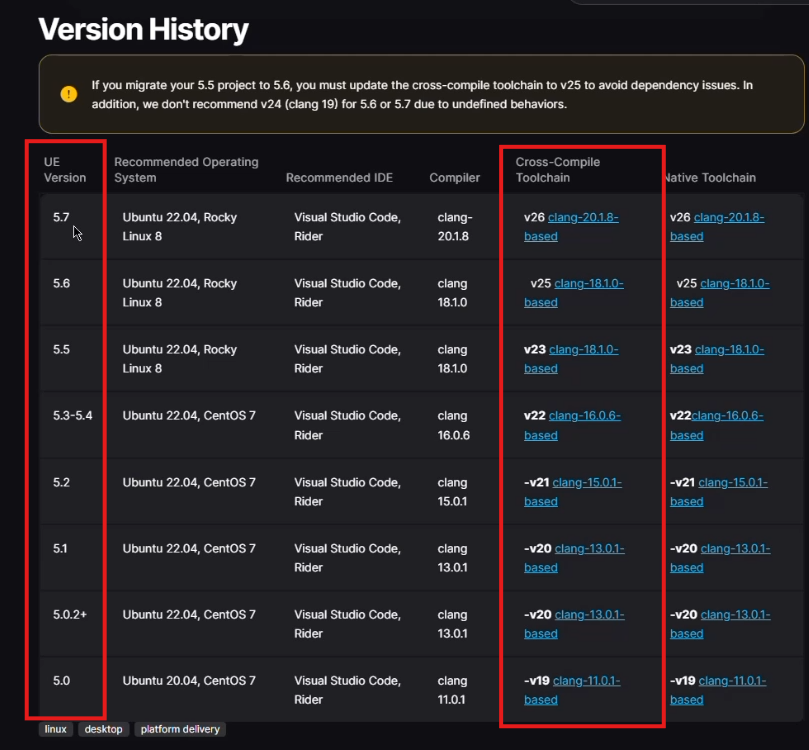
Task: Click the migration notice text about v25 toolchain
Action: pyautogui.click(x=422, y=94)
